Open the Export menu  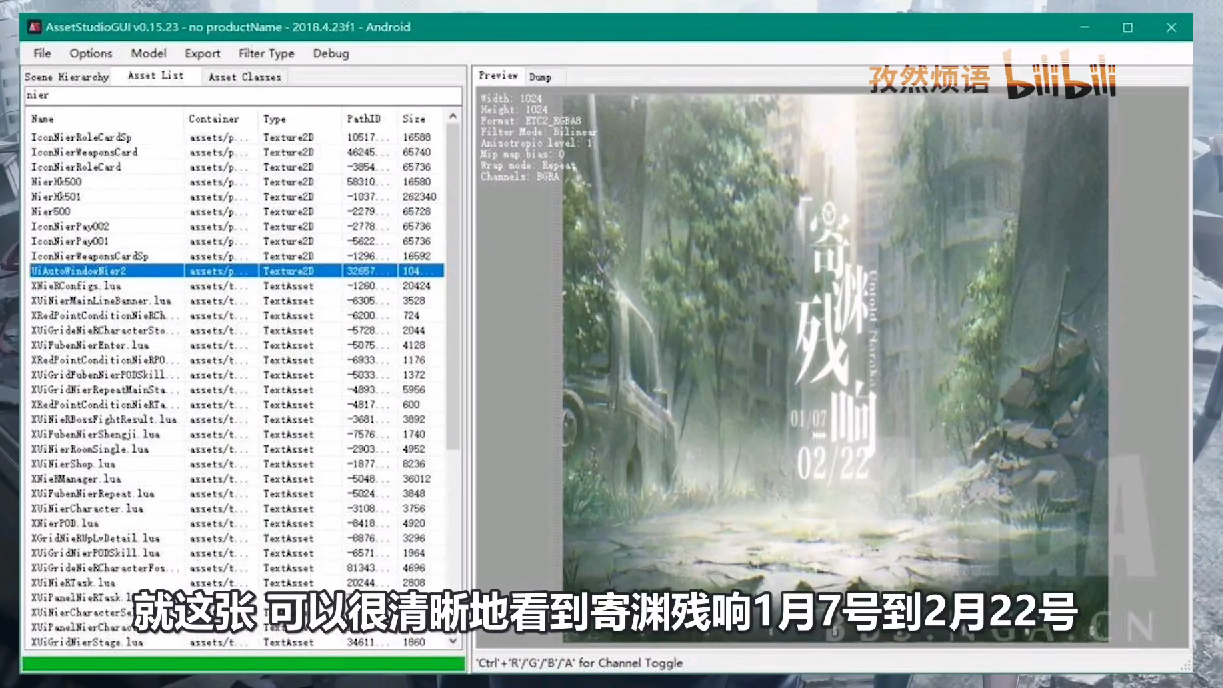coord(203,53)
